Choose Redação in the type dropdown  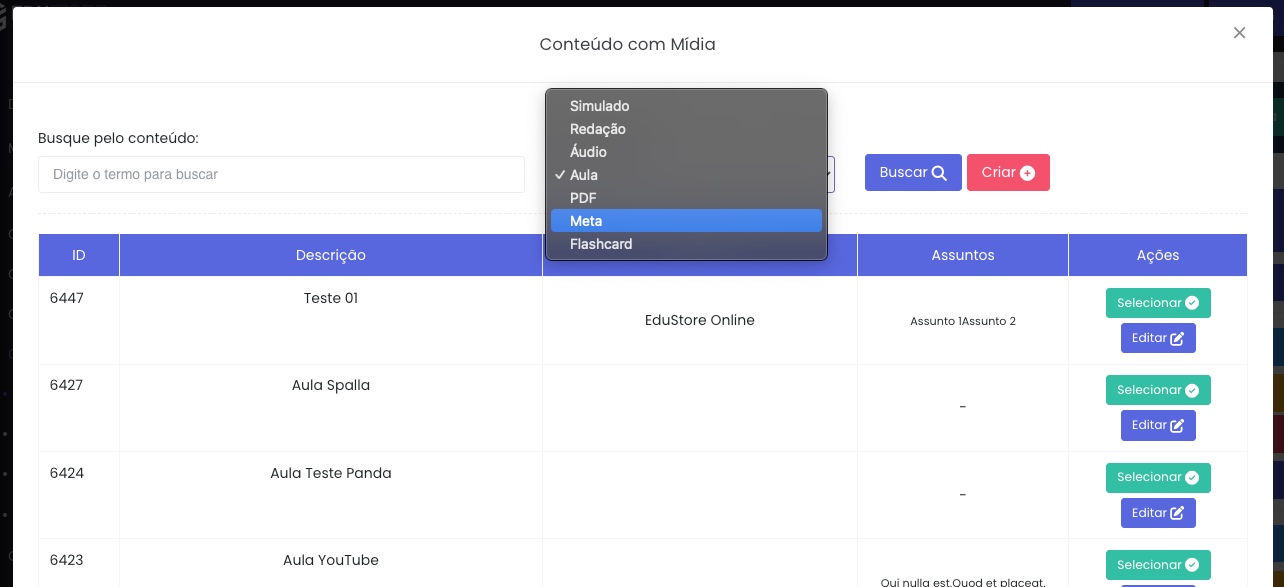[x=598, y=129]
